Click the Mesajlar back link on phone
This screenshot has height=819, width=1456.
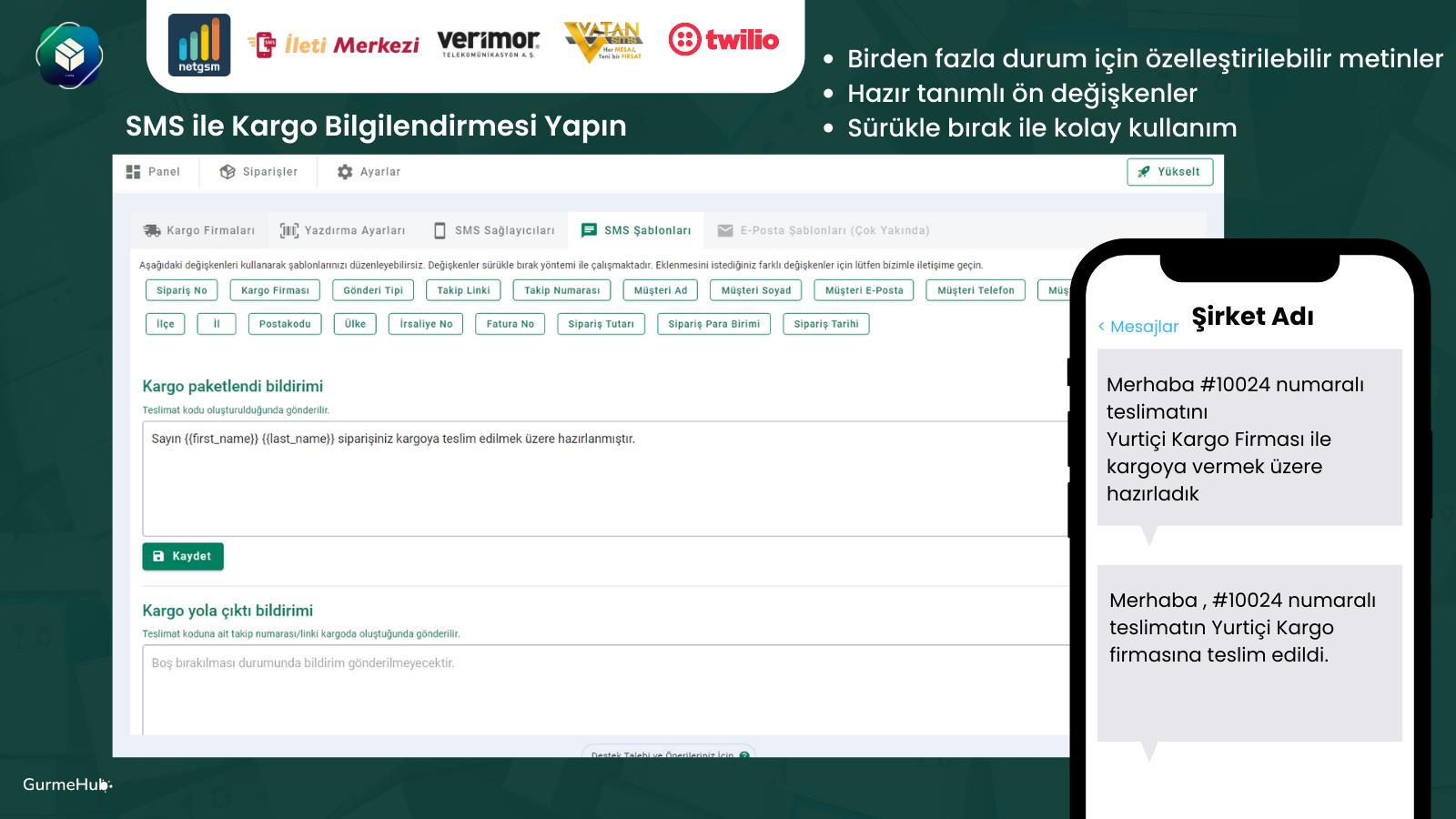point(1138,327)
